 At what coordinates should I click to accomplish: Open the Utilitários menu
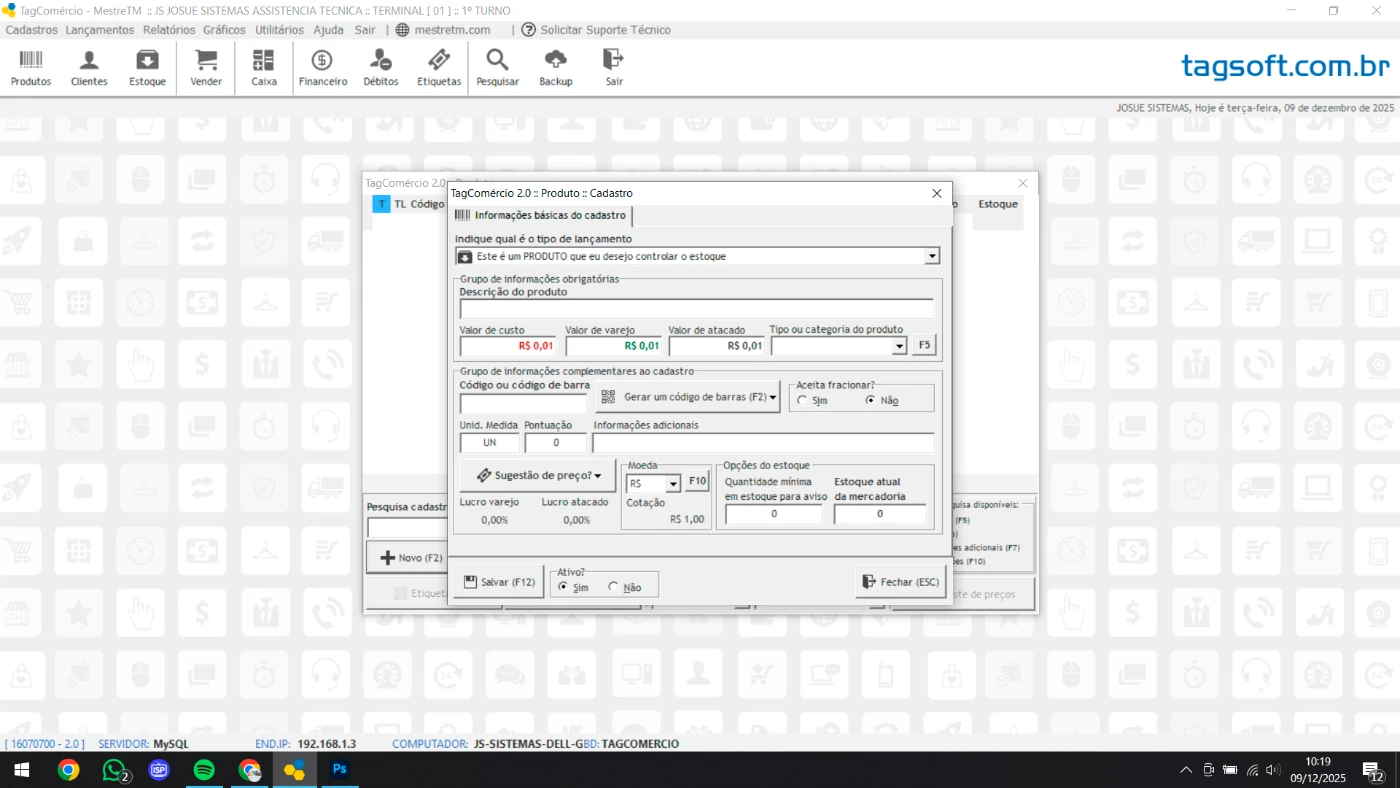(279, 30)
